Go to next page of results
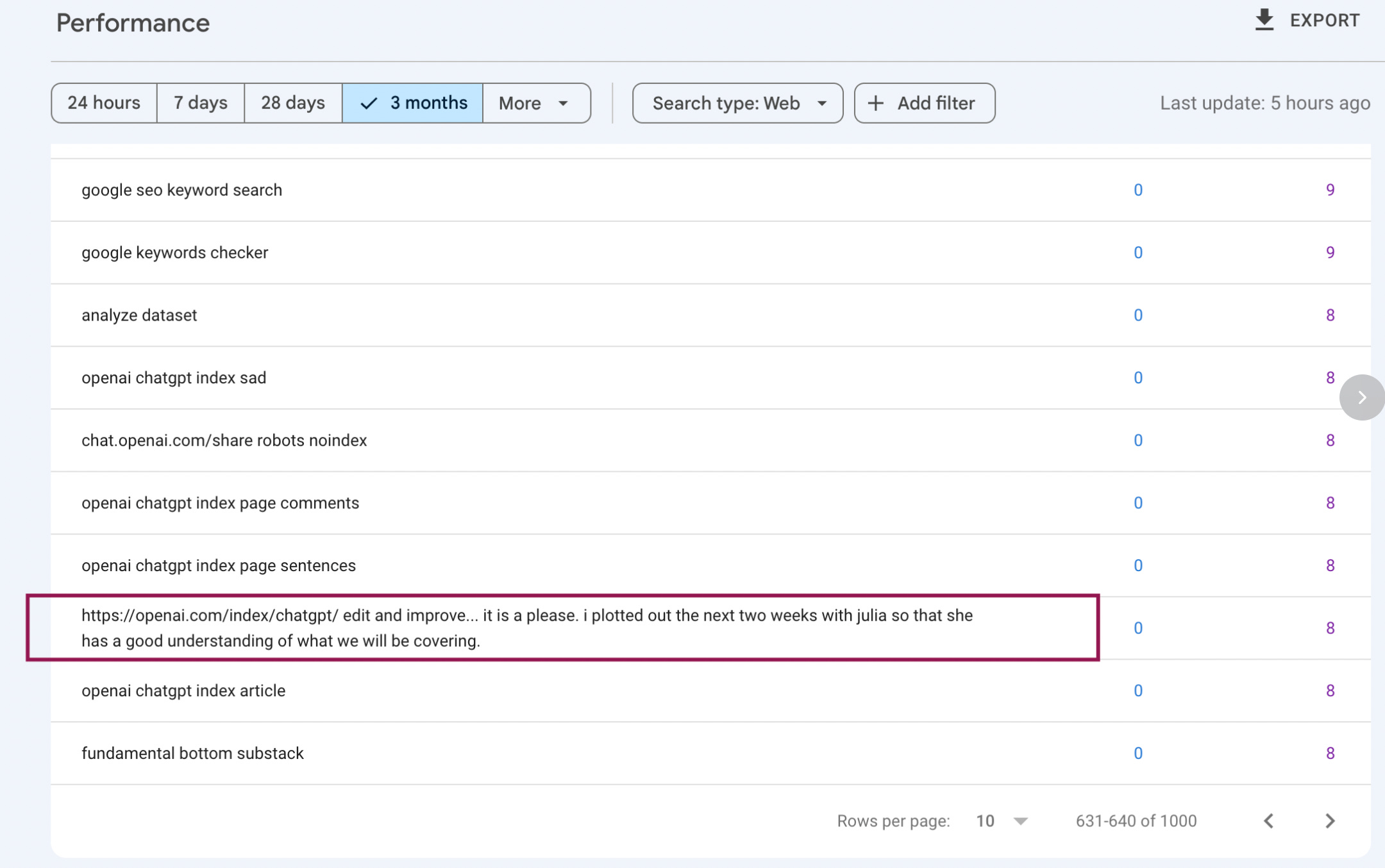The image size is (1385, 868). tap(1330, 821)
